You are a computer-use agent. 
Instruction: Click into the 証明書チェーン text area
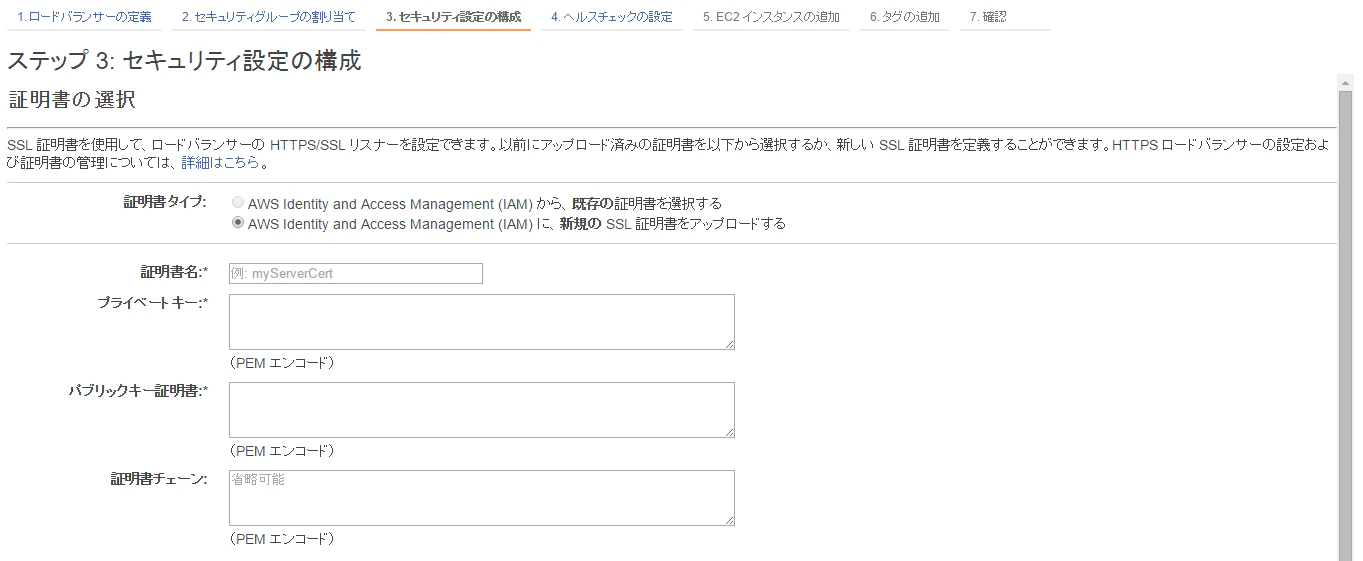pyautogui.click(x=482, y=498)
